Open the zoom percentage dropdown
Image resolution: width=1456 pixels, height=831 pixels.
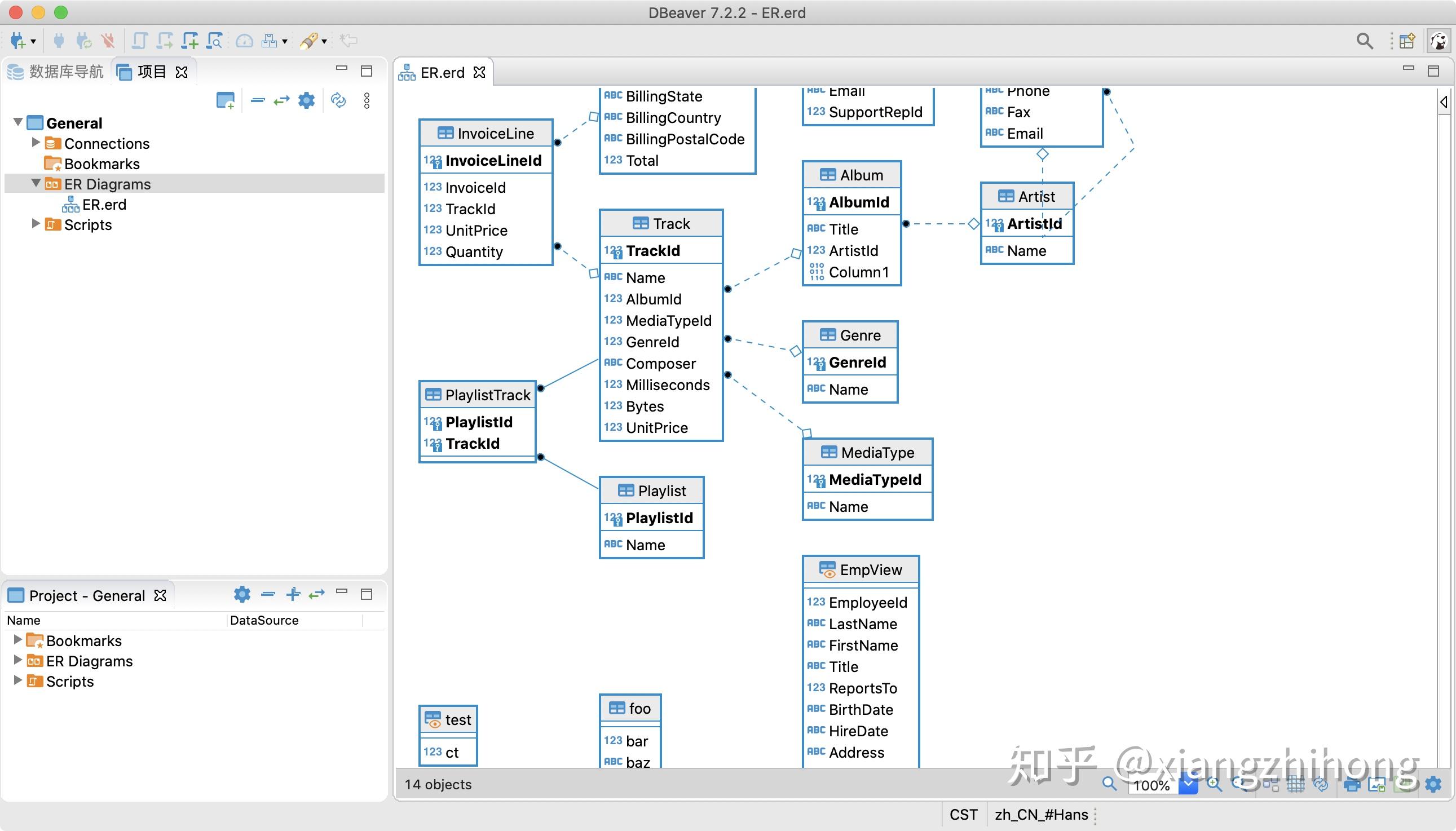click(x=1188, y=785)
